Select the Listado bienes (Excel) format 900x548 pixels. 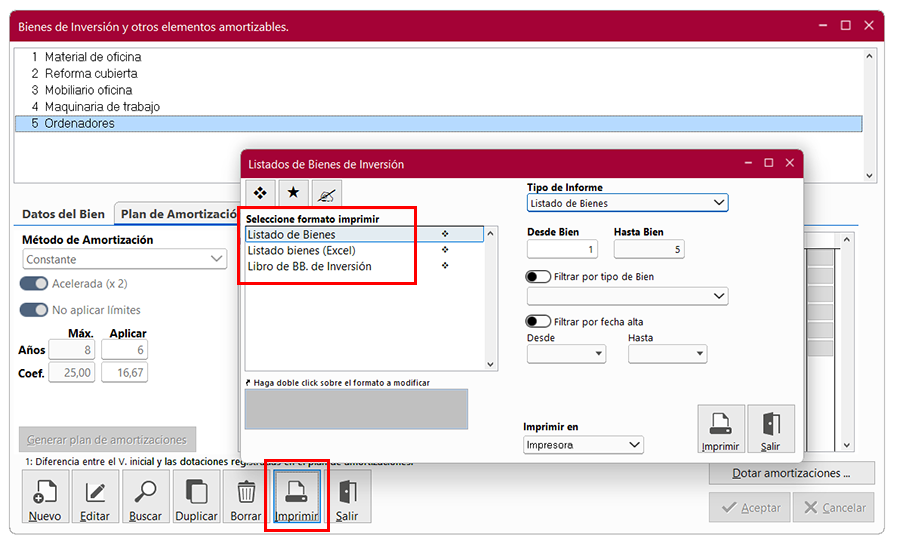pos(301,250)
